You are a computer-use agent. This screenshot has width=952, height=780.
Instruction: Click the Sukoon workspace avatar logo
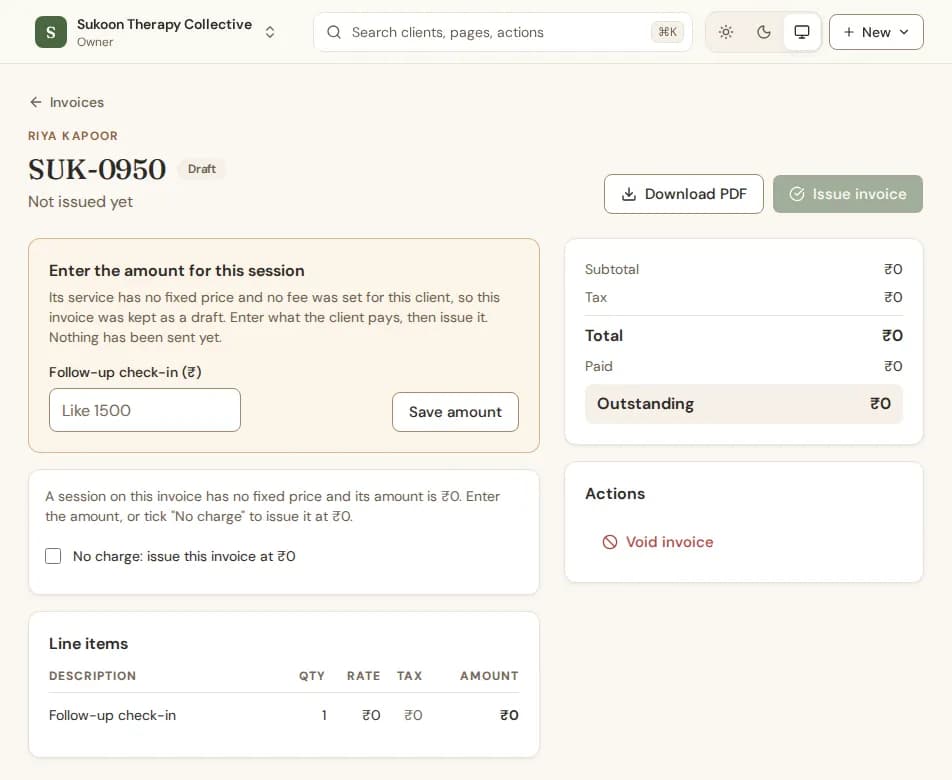(x=51, y=32)
